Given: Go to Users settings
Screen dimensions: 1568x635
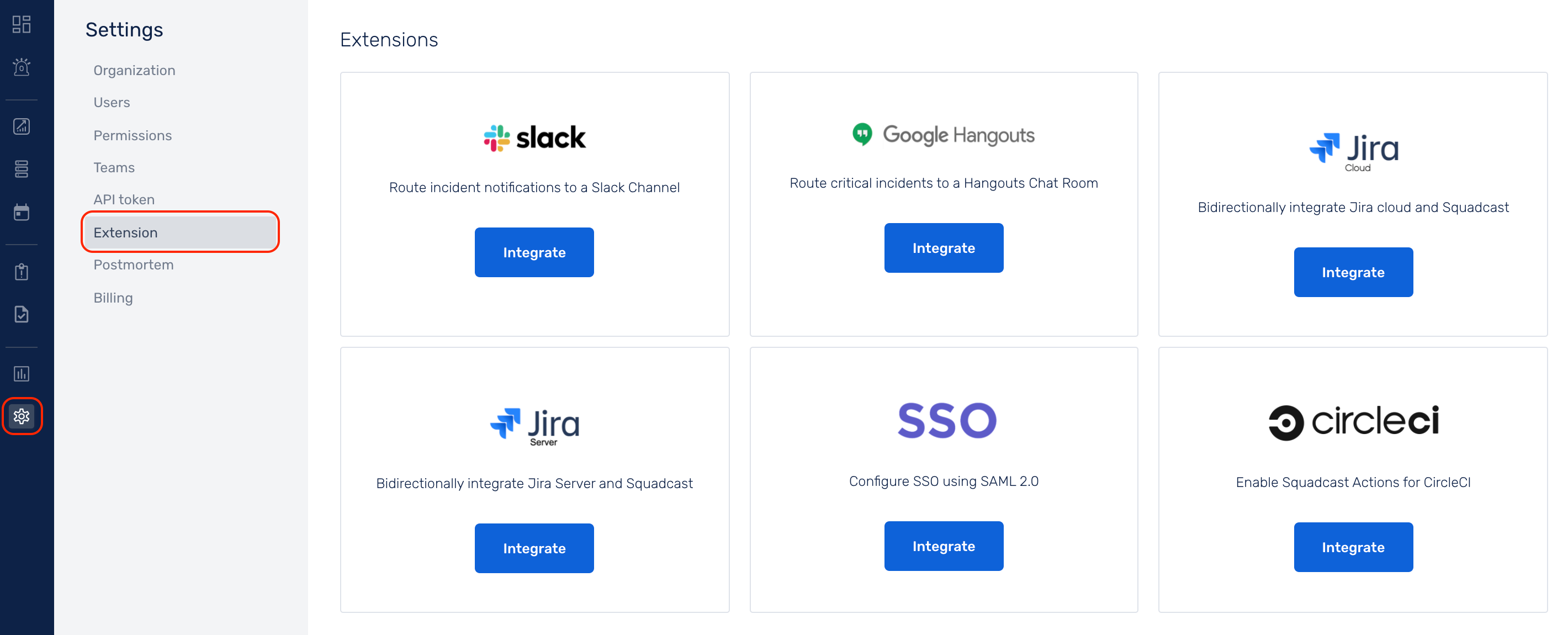Looking at the screenshot, I should click(112, 102).
